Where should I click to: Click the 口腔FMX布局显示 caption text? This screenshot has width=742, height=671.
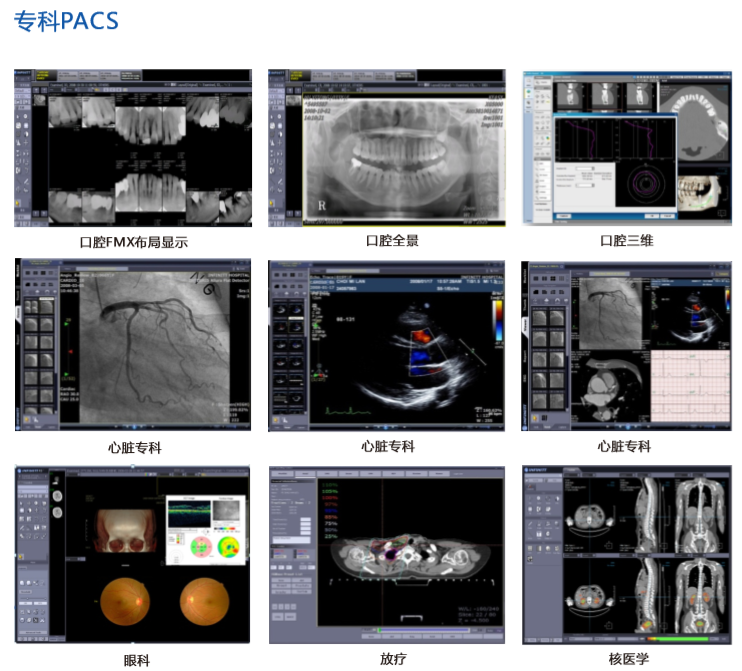(134, 241)
